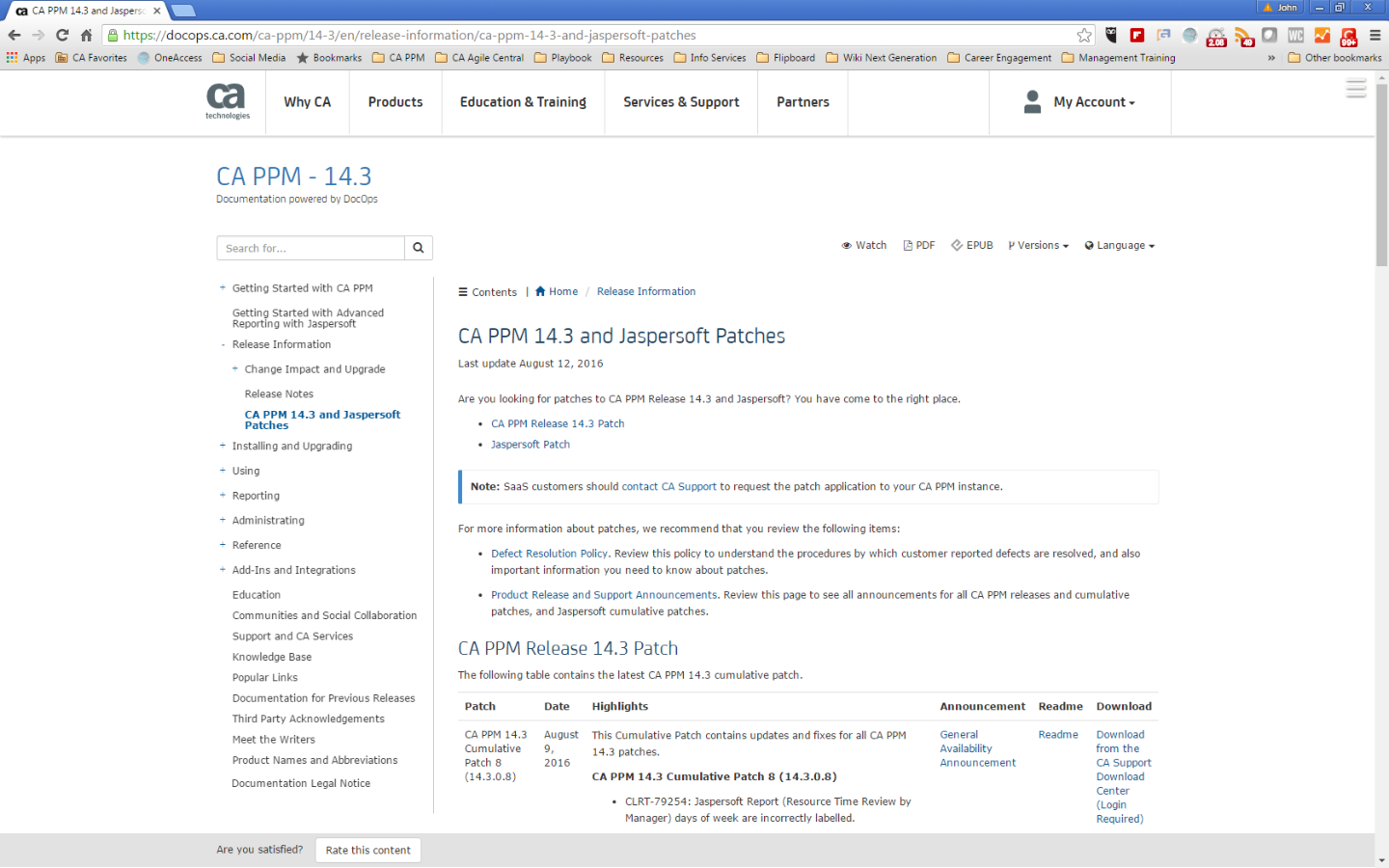Open the stopwatch page-speed extension showing 2.08
Image resolution: width=1389 pixels, height=868 pixels.
pyautogui.click(x=1216, y=36)
